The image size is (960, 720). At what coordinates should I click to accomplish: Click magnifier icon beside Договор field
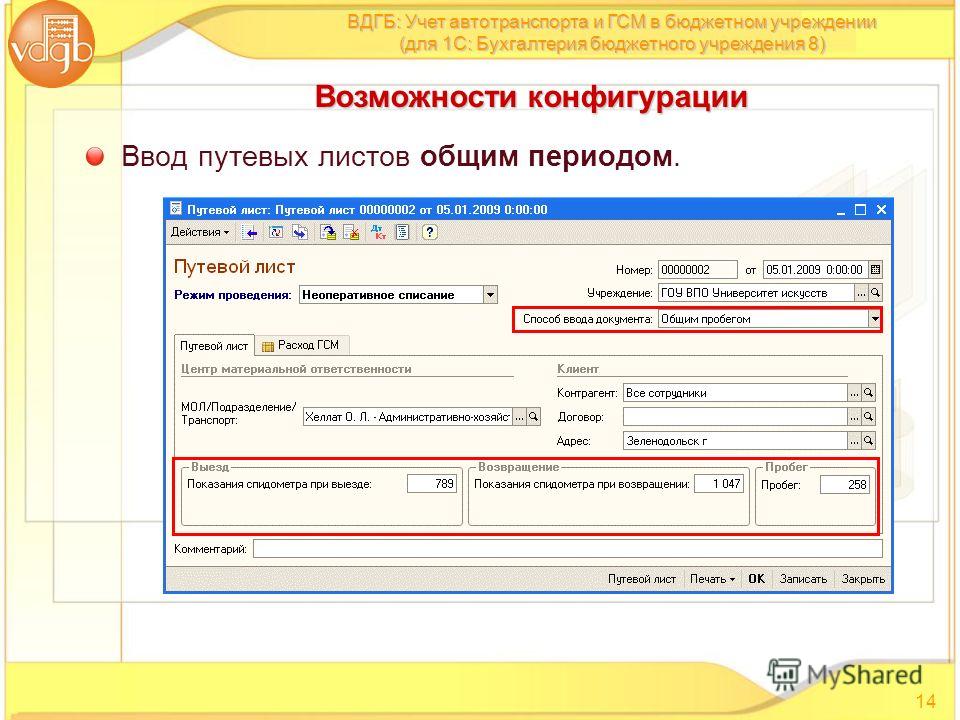[x=868, y=417]
